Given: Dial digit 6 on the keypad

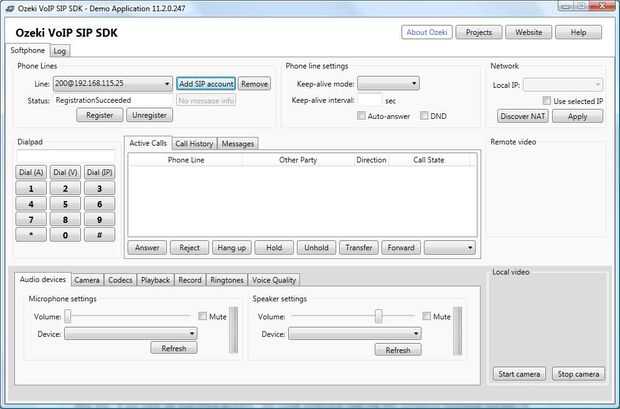Looking at the screenshot, I should pos(100,204).
